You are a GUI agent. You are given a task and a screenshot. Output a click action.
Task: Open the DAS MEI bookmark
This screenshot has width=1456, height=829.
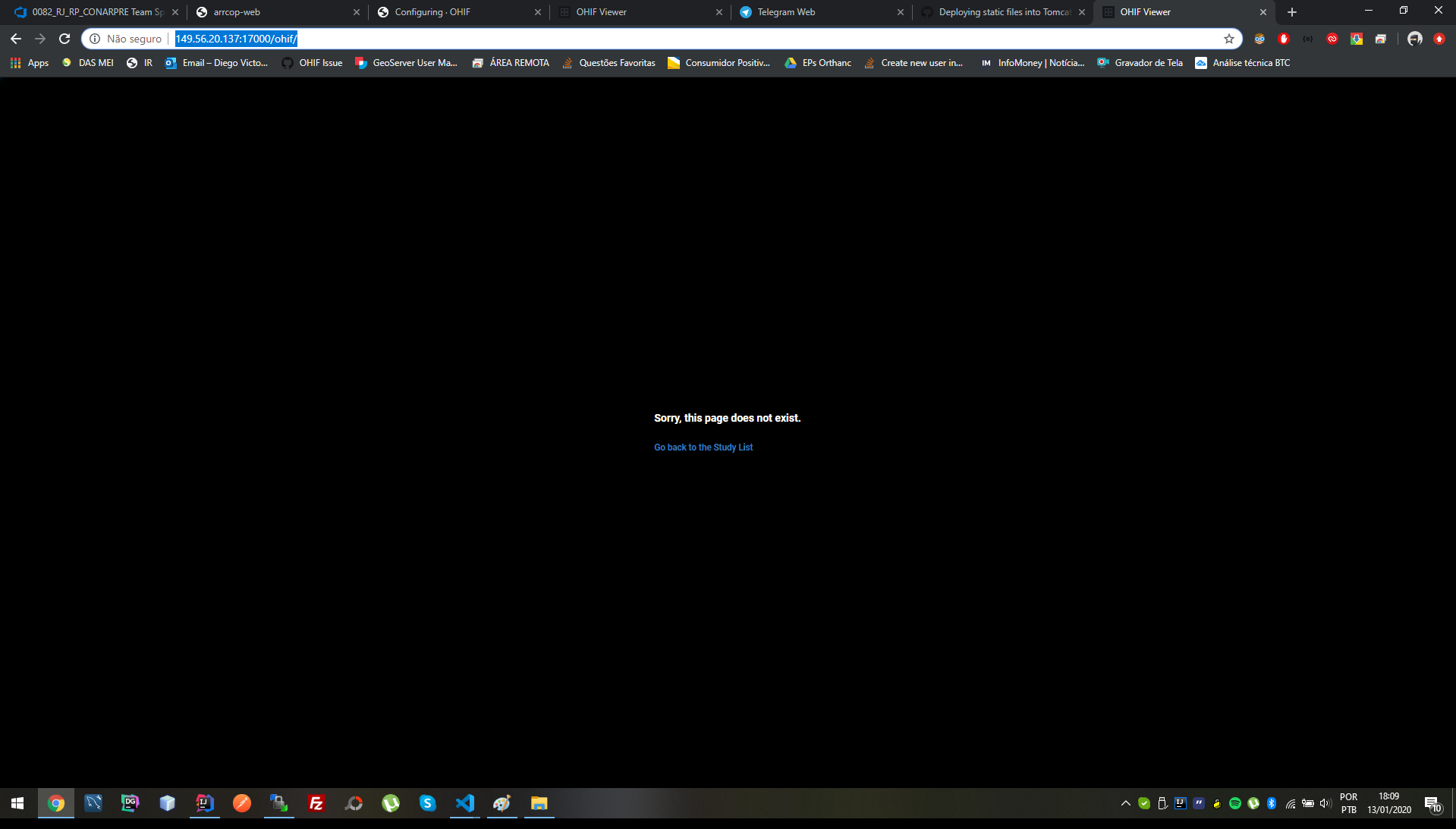pyautogui.click(x=88, y=63)
